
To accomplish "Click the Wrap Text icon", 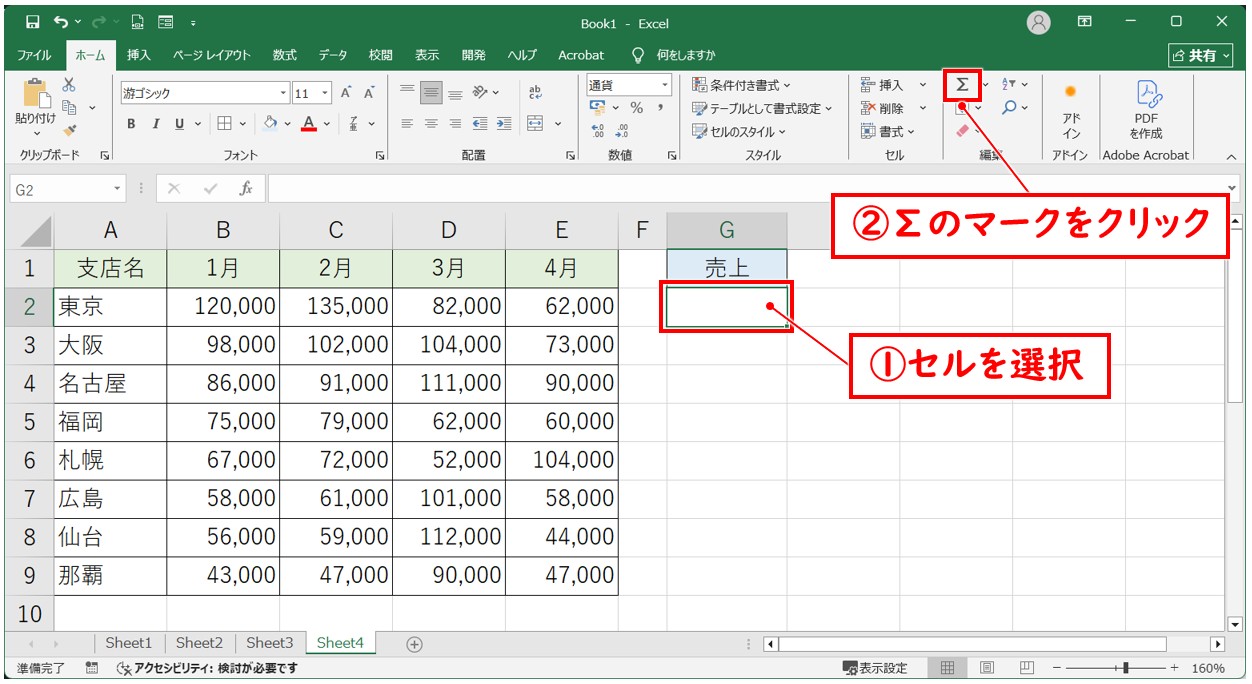I will pos(535,93).
